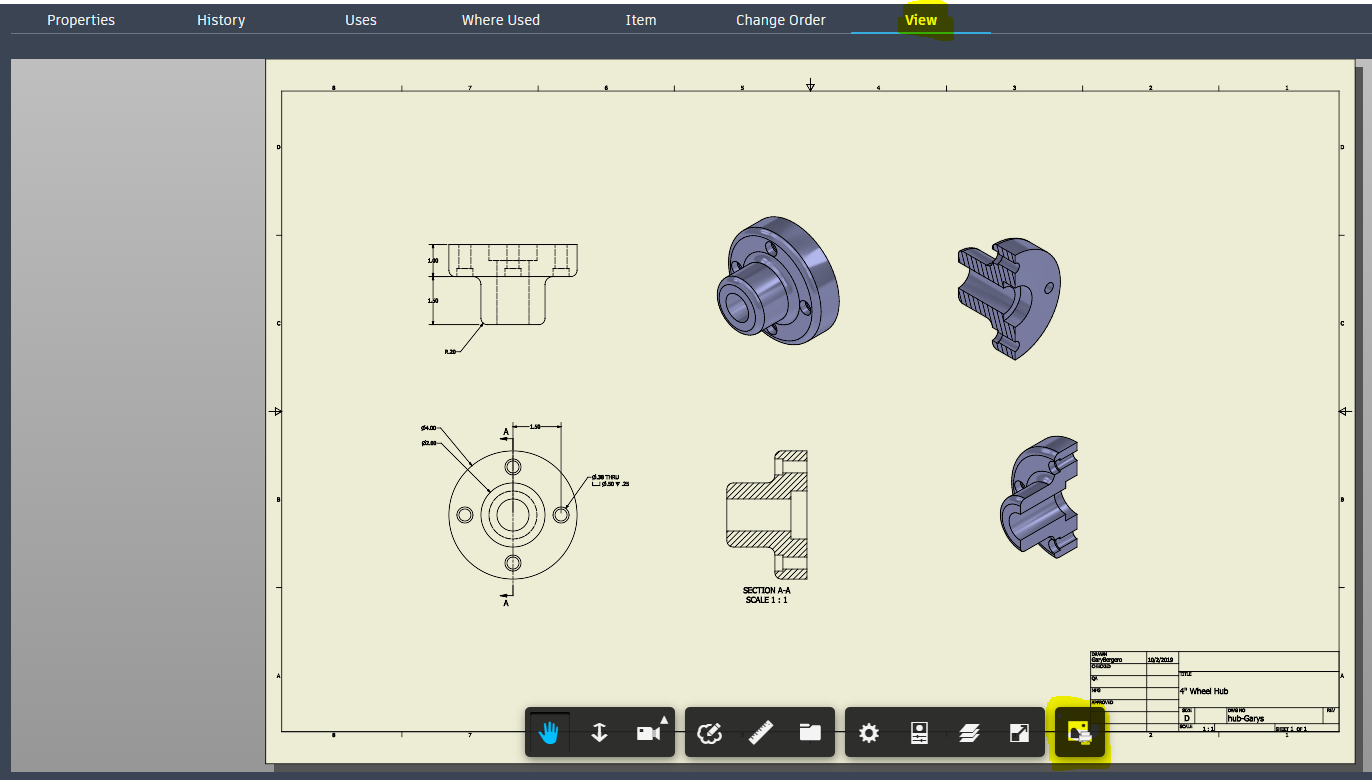
Task: Select the Measure ruler tool
Action: 760,733
